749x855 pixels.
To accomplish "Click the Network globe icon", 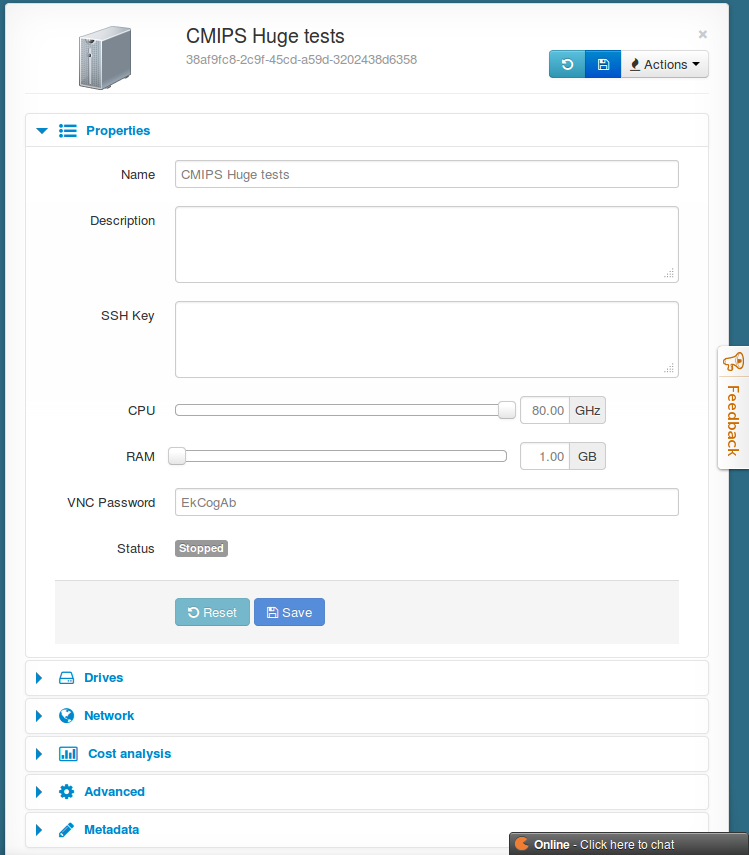I will [67, 715].
